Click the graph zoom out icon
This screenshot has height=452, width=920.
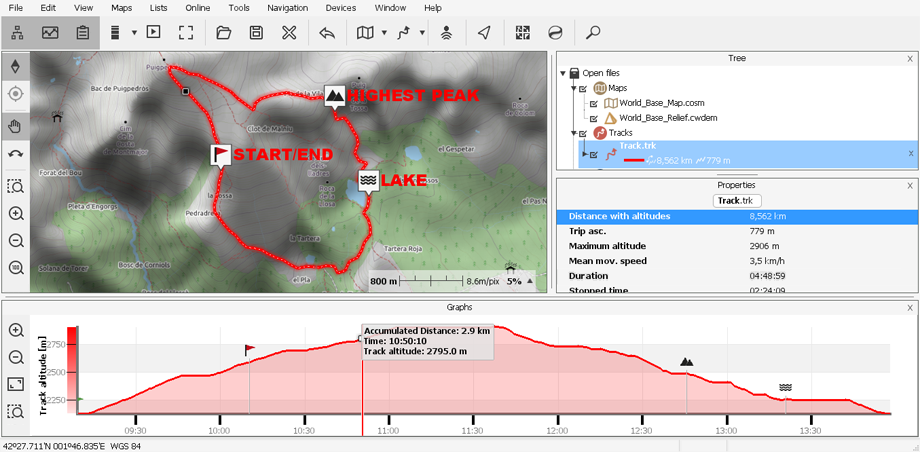tap(16, 357)
